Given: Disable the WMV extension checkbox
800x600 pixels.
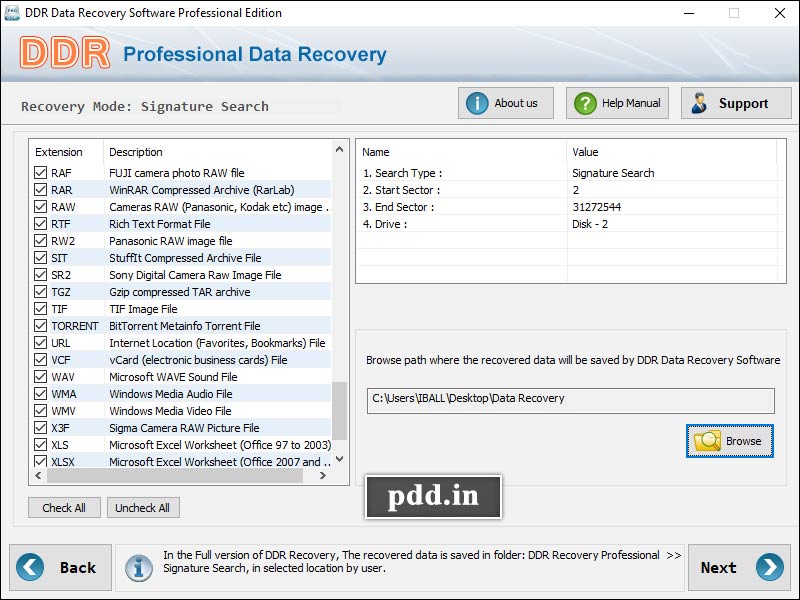Looking at the screenshot, I should coord(40,411).
